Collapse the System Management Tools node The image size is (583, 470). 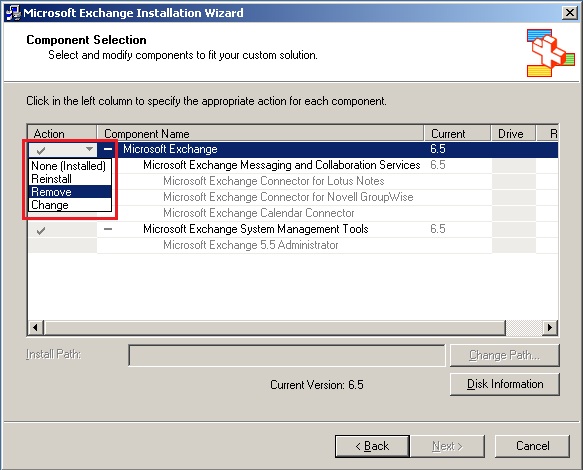tap(108, 229)
